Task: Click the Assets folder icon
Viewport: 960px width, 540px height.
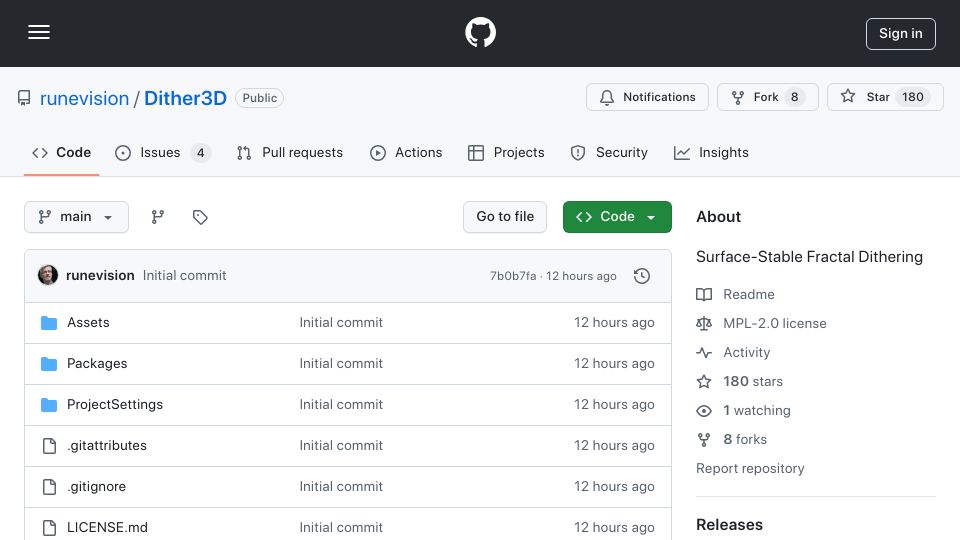Action: click(x=49, y=323)
